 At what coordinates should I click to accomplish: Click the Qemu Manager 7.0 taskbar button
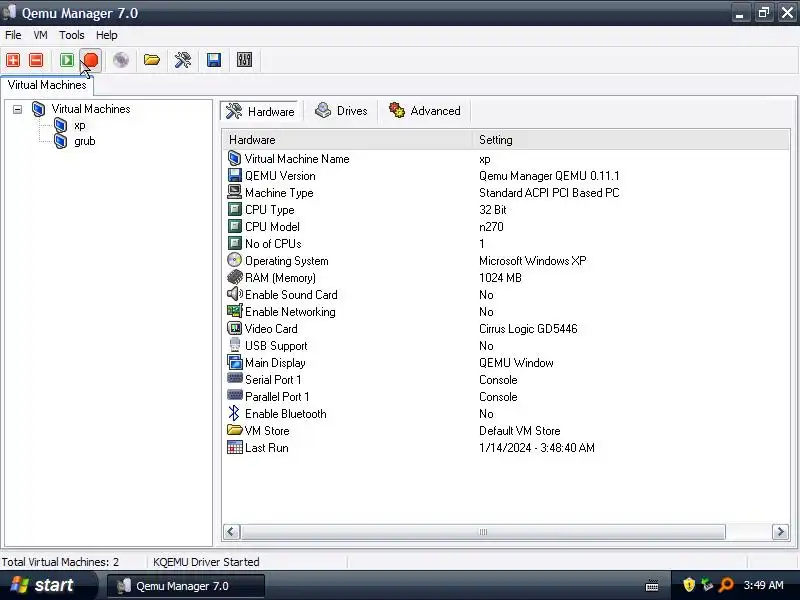click(x=186, y=586)
